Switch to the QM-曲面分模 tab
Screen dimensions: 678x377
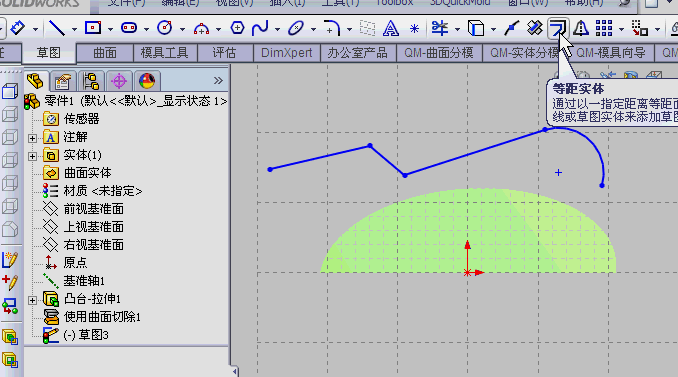[x=439, y=53]
